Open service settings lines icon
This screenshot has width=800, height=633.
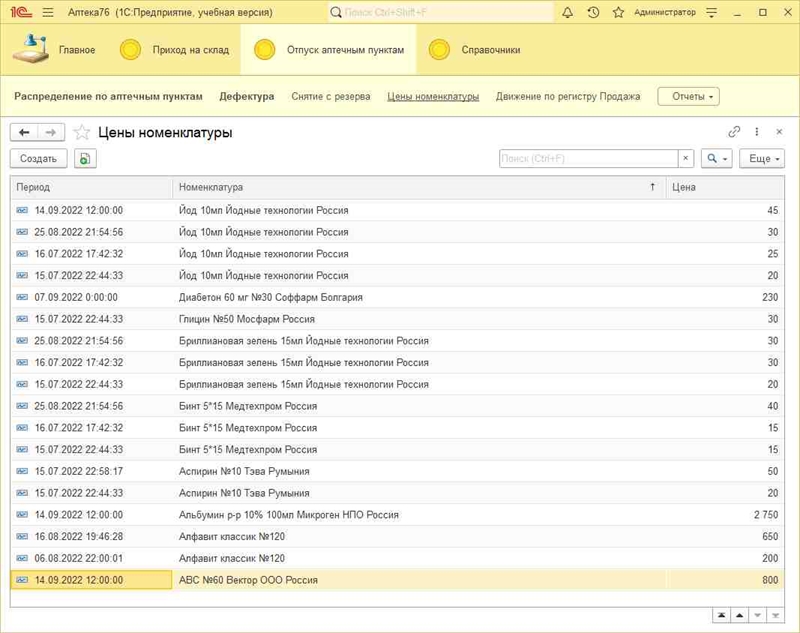tap(712, 12)
